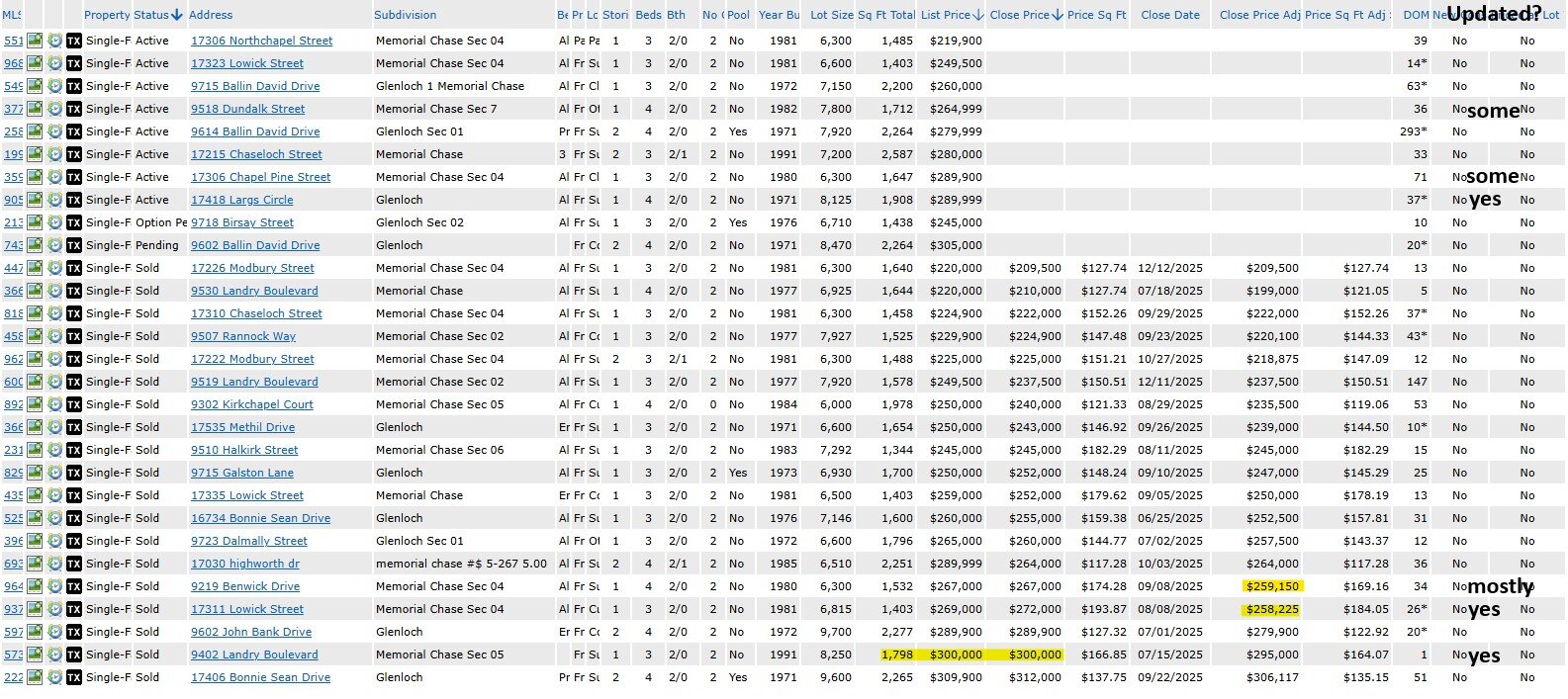Click the Status column sort arrow
The height and width of the screenshot is (699, 1568).
[x=177, y=15]
